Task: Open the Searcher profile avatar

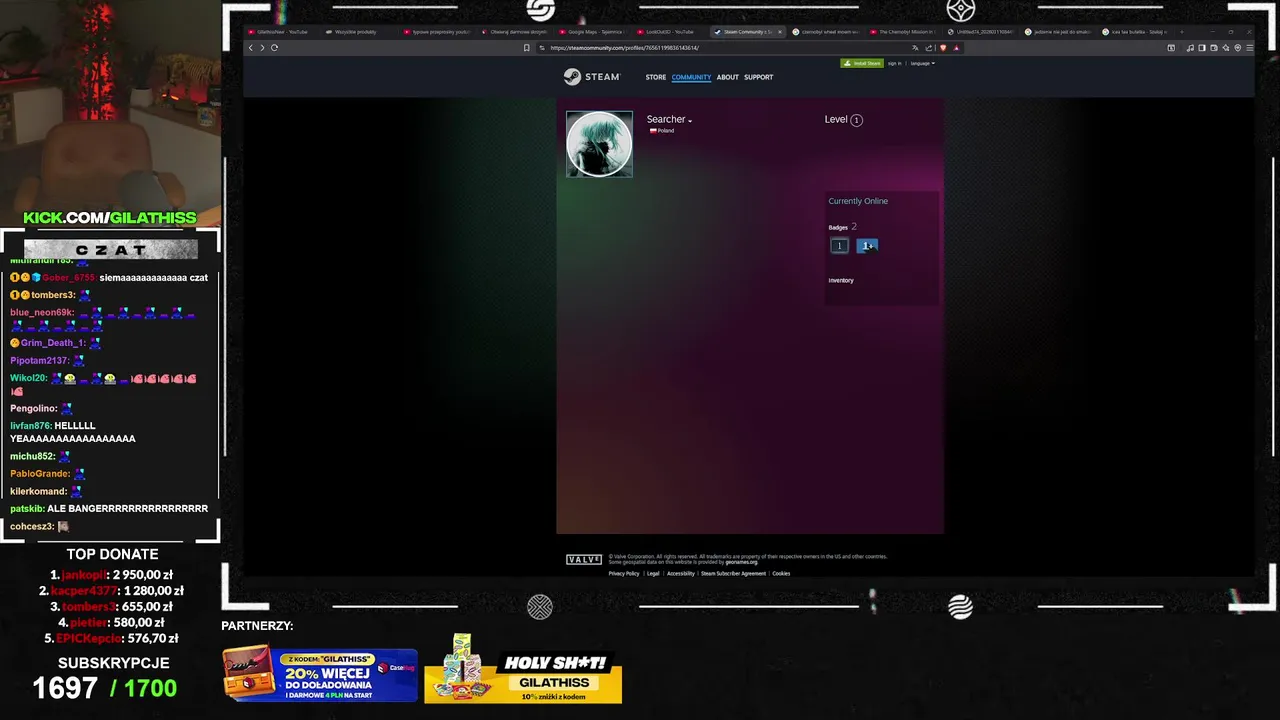Action: [599, 144]
